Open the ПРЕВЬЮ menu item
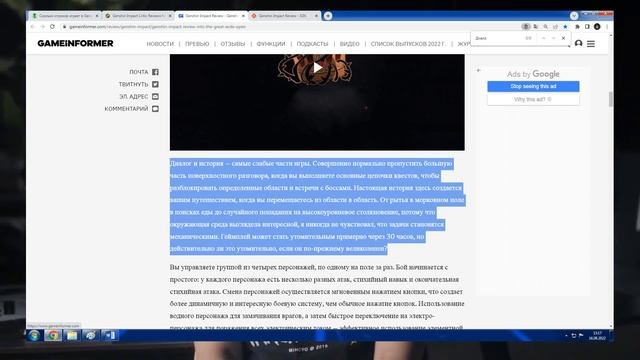640x360 pixels. (x=197, y=44)
